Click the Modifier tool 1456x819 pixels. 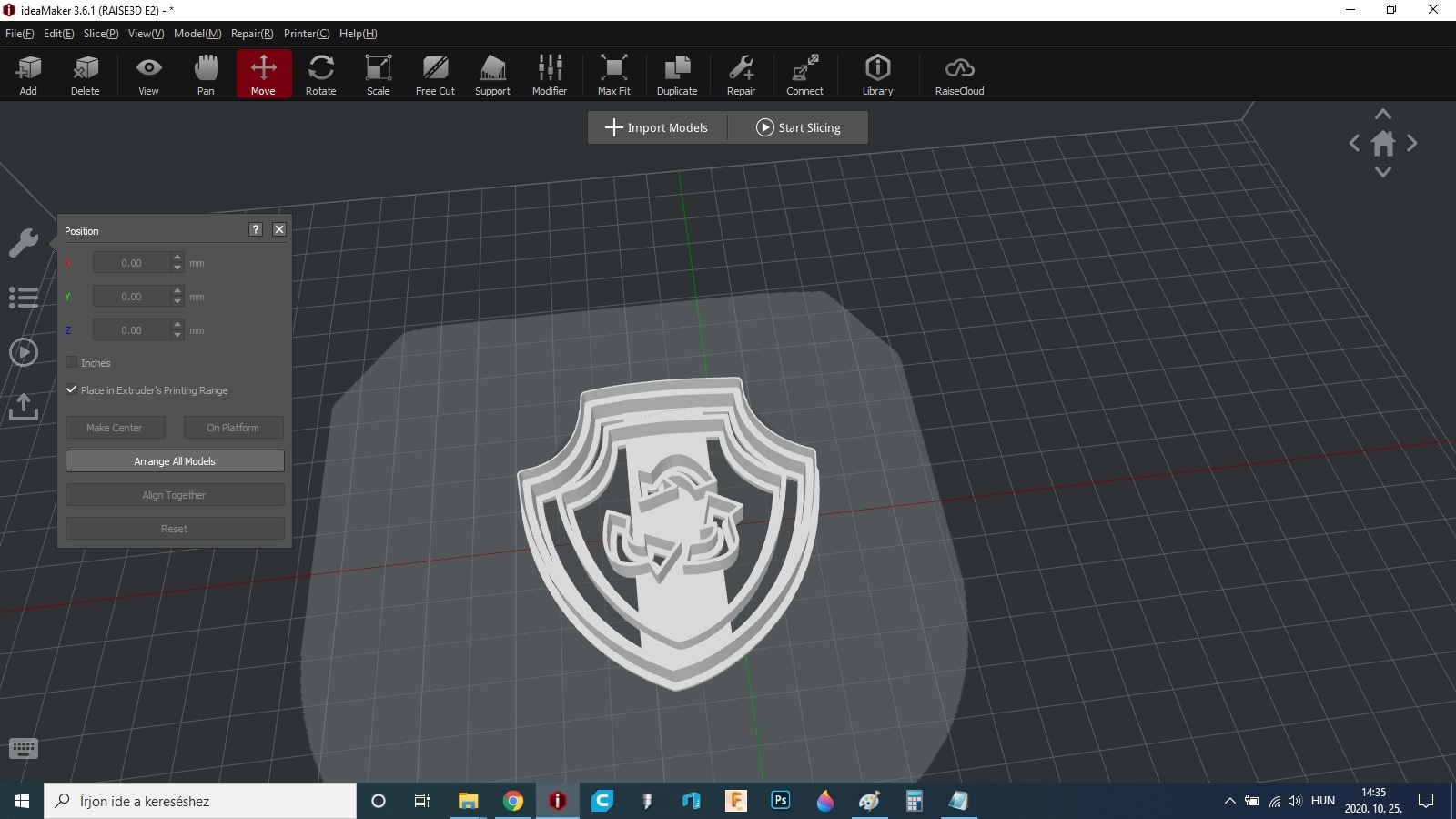click(550, 74)
